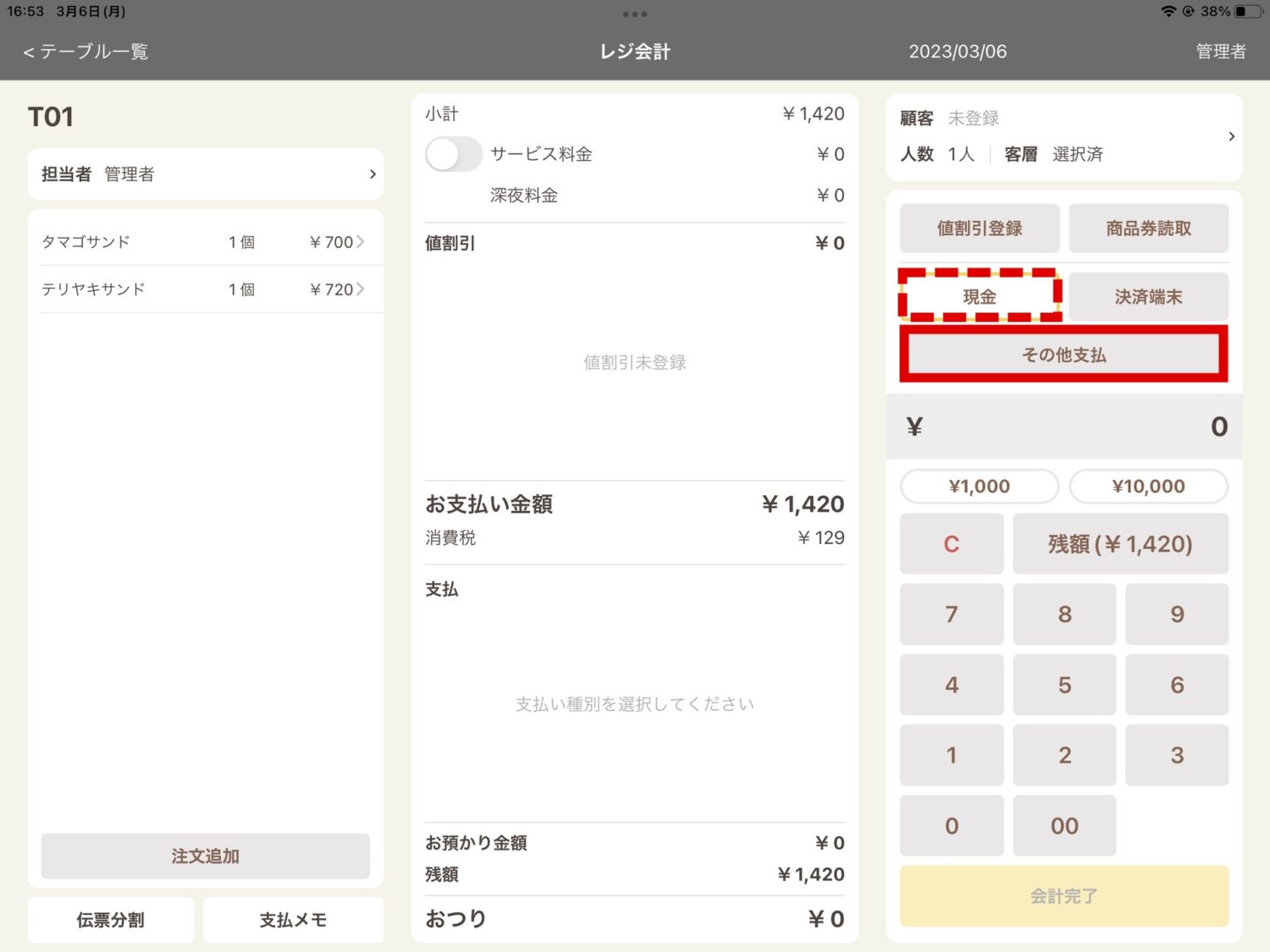Tap keypad number 6

[x=1177, y=685]
